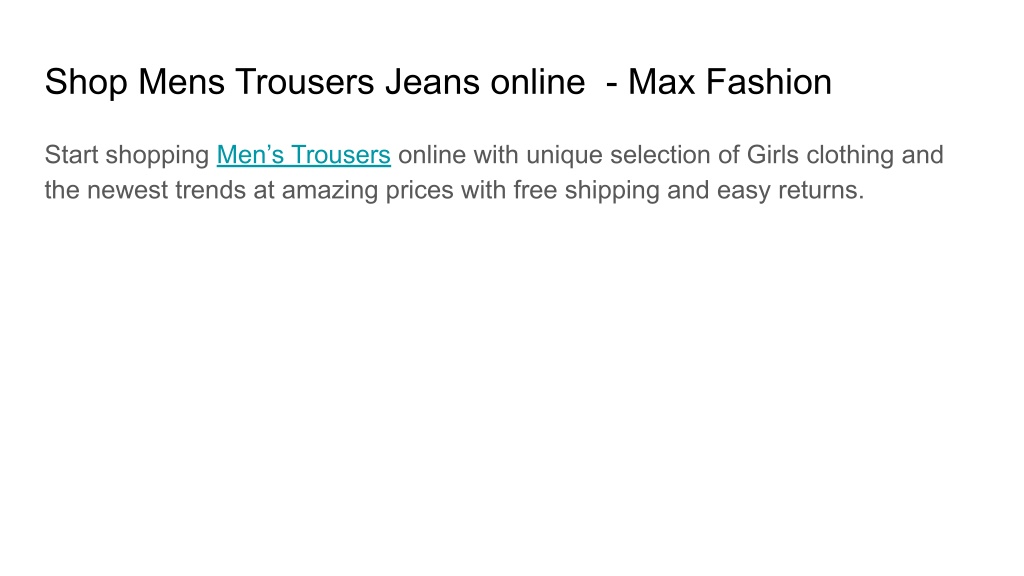Click the word "Trousers" in the black title
The height and width of the screenshot is (576, 1024).
click(x=305, y=82)
